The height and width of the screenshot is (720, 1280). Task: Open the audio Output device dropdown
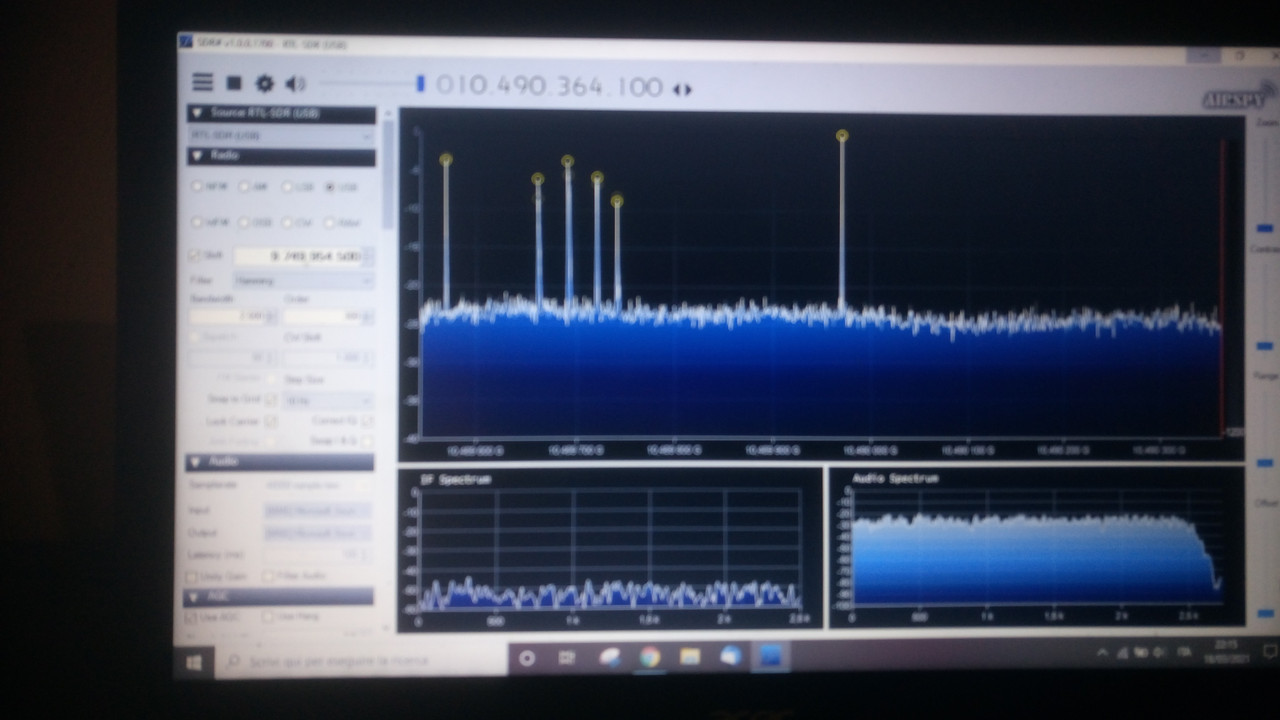click(x=317, y=533)
